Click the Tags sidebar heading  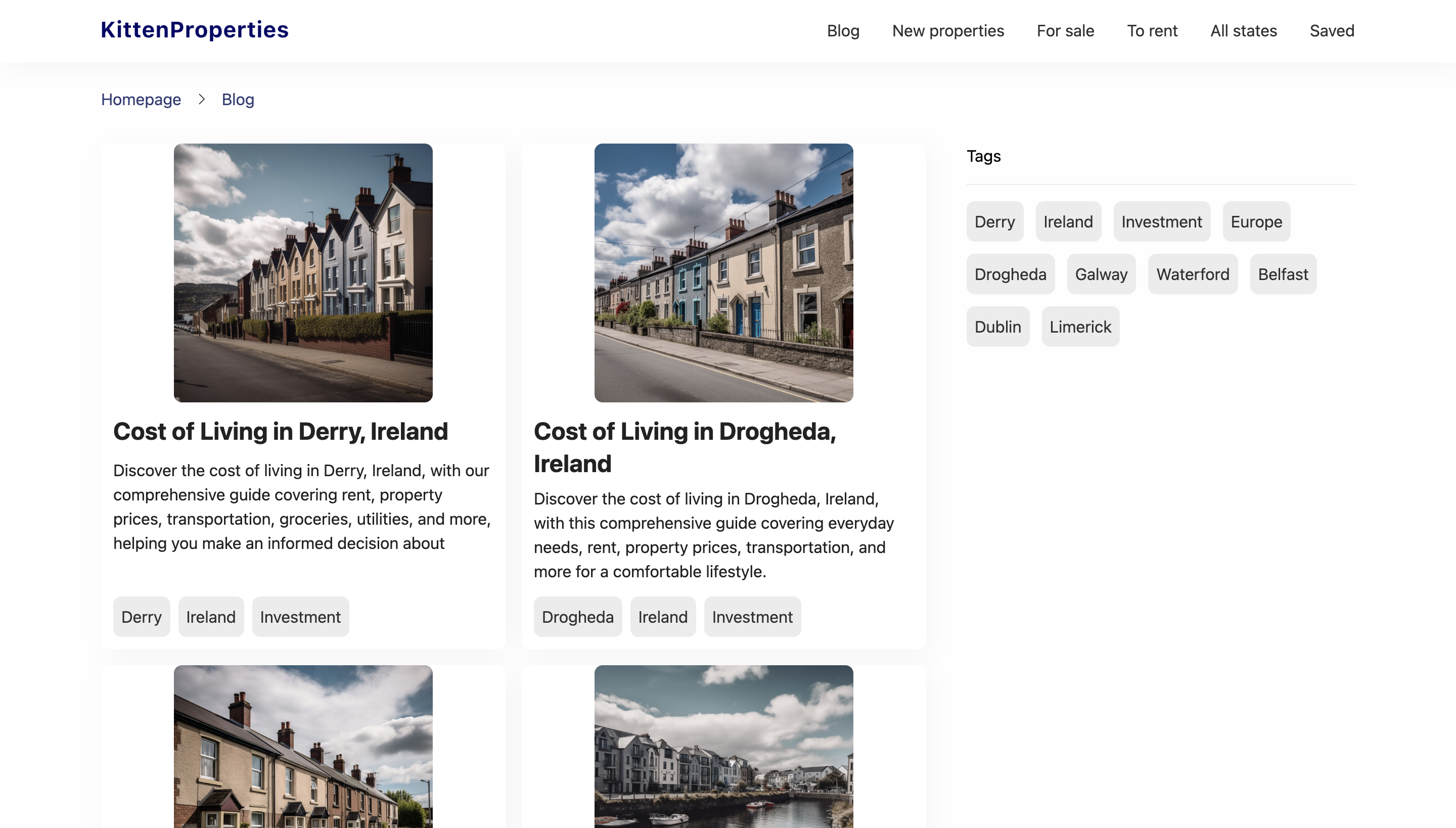983,156
